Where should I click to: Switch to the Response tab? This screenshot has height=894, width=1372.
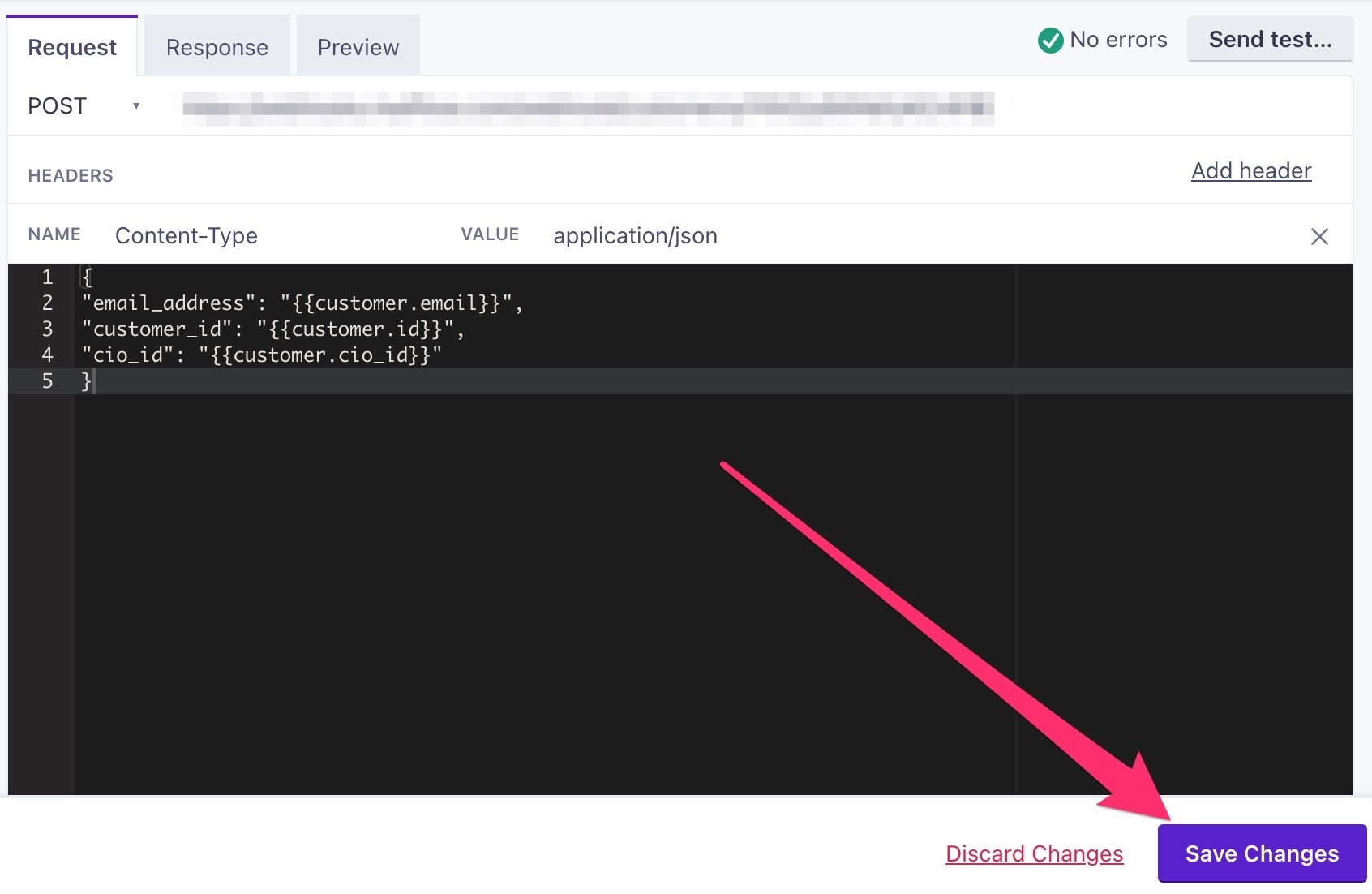(217, 47)
